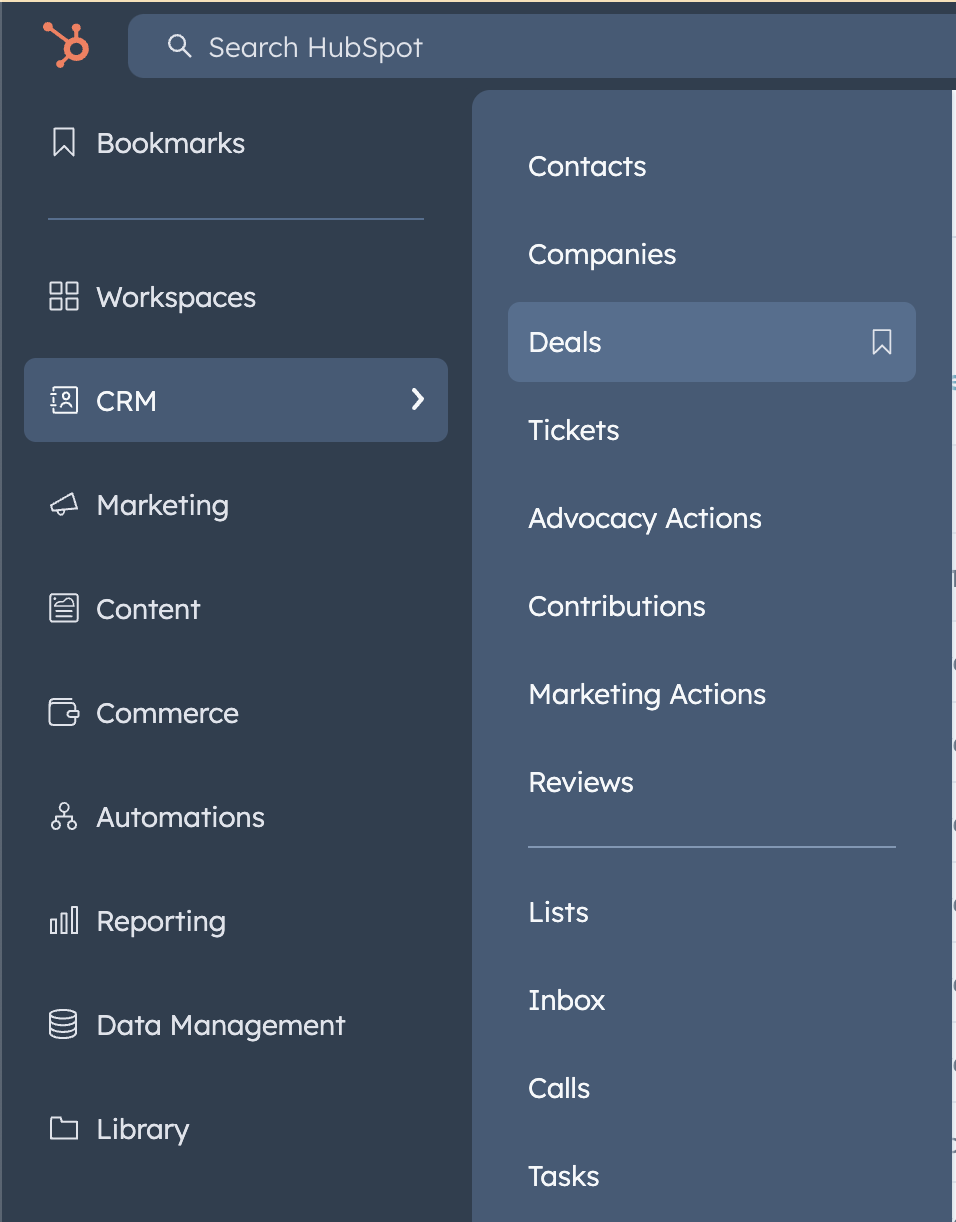Click the Content page icon
Viewport: 956px width, 1222px height.
coord(64,608)
